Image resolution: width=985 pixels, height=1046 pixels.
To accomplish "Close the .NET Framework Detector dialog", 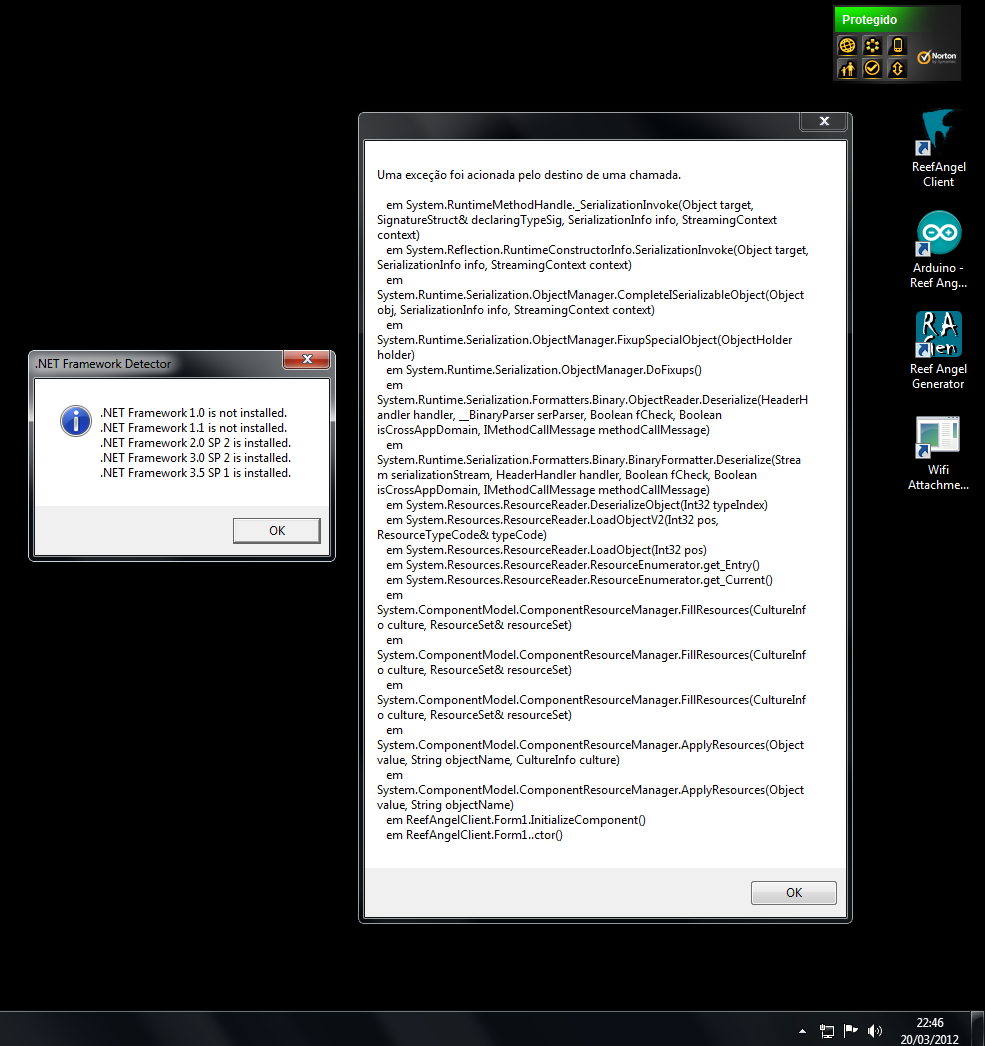I will pyautogui.click(x=307, y=359).
